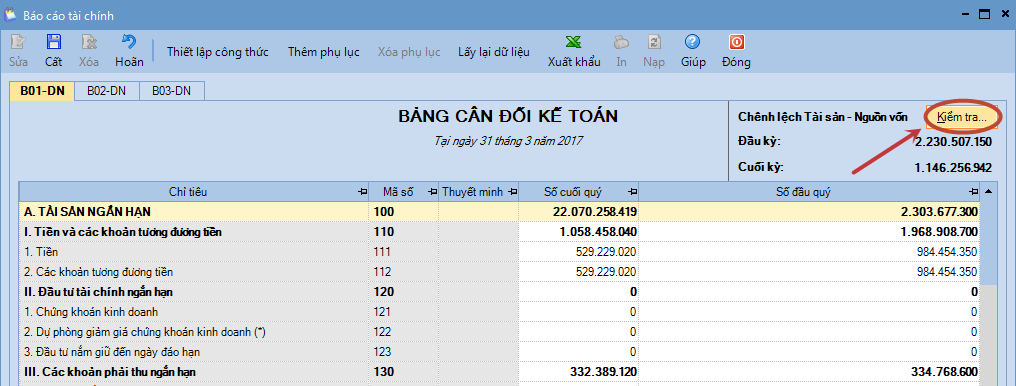Click the Xóa delete icon
Screen dimensions: 1016x386
89,43
